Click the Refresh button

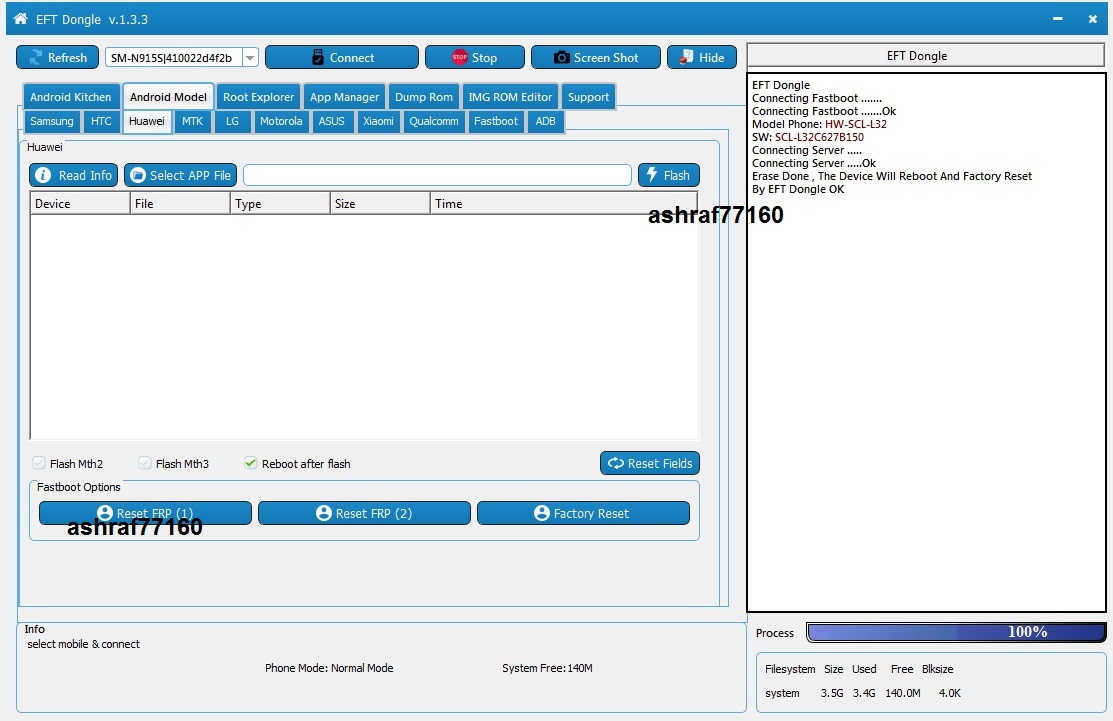pos(57,57)
